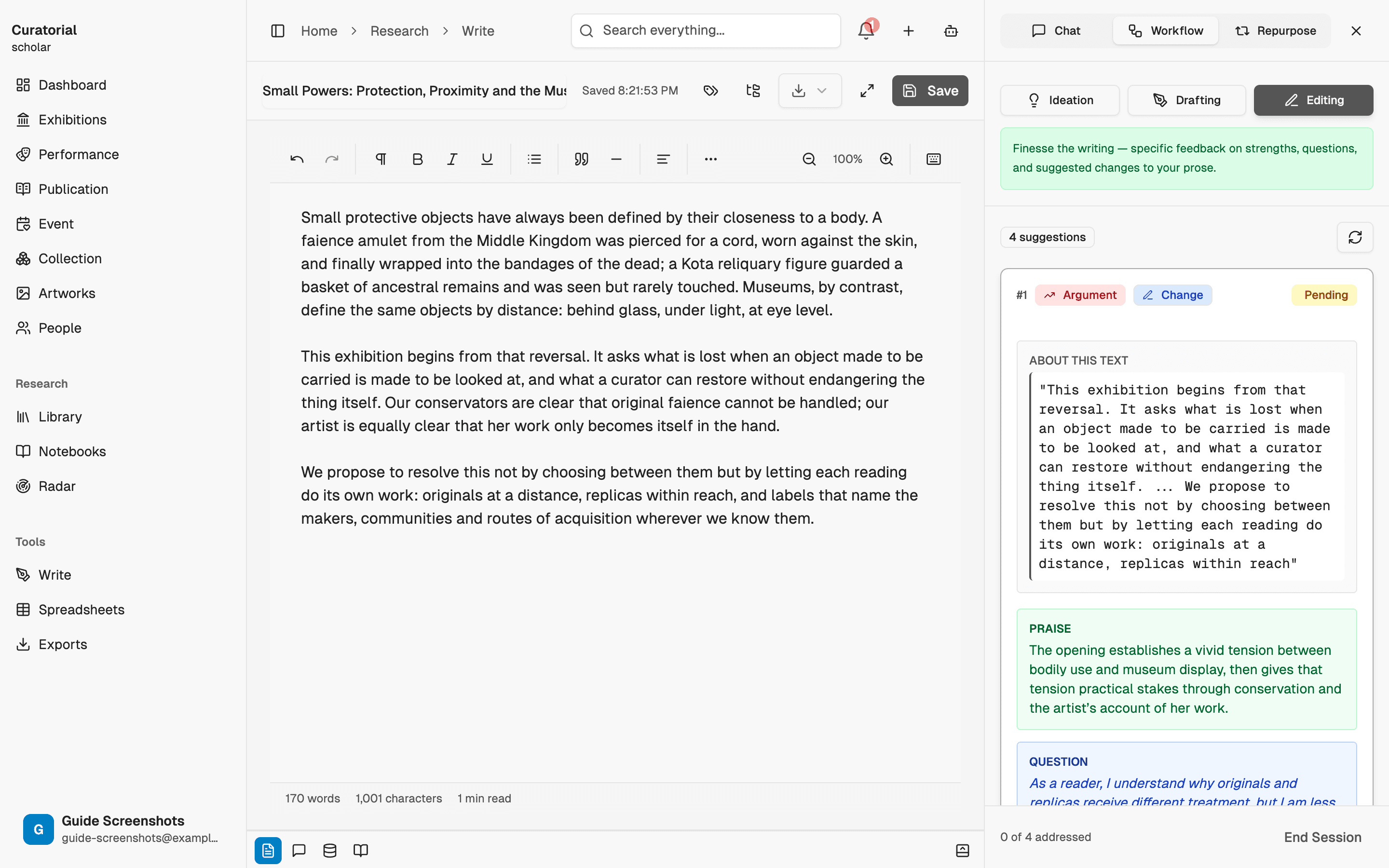Focus the Search everything field

click(x=706, y=31)
